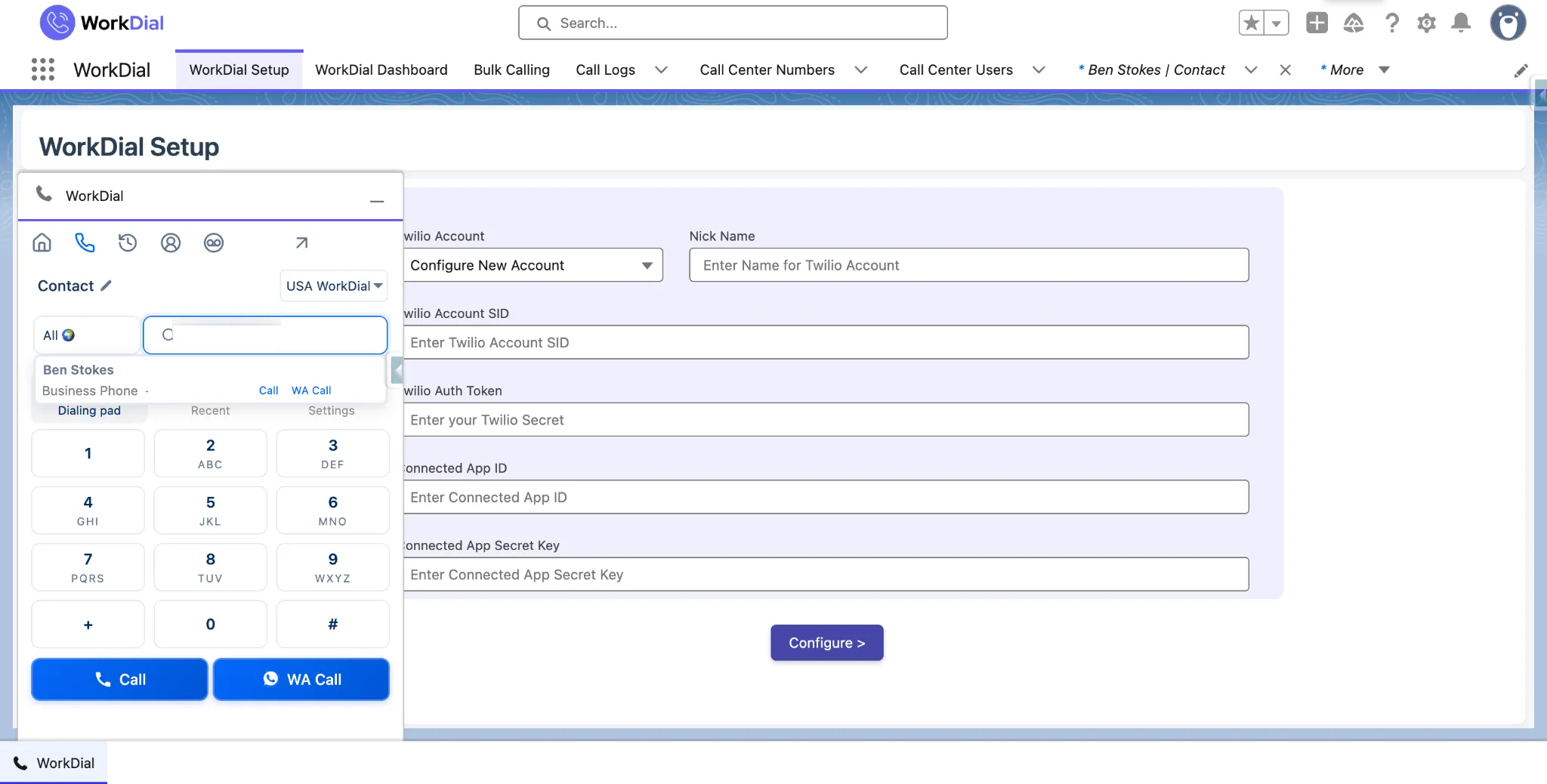Pop out softphone with arrow icon

click(301, 242)
